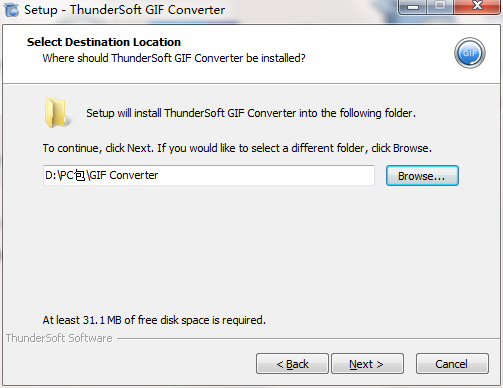Click the 'GIF Converter' text inside path field

(124, 175)
